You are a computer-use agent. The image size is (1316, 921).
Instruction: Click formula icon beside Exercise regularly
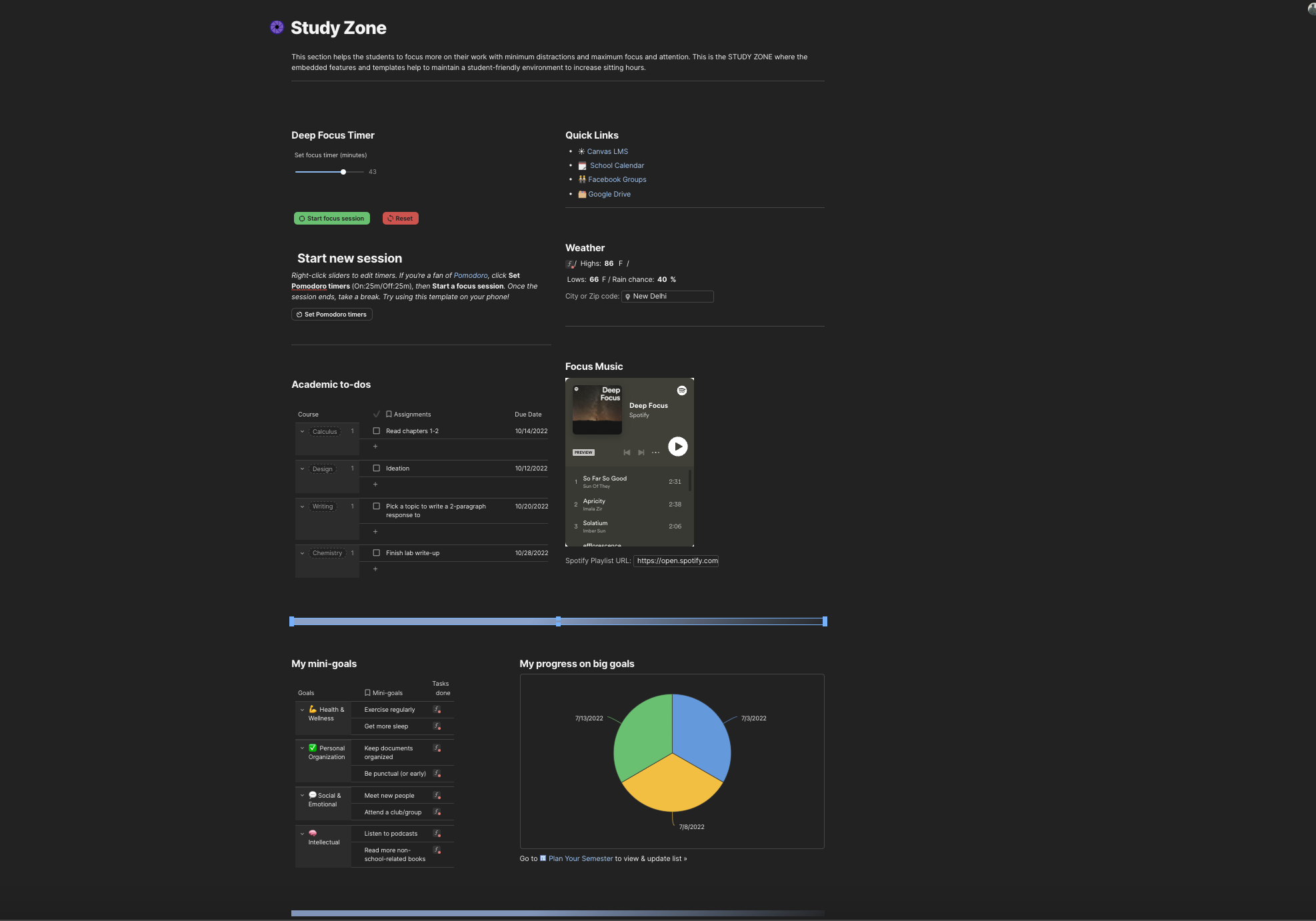point(437,710)
